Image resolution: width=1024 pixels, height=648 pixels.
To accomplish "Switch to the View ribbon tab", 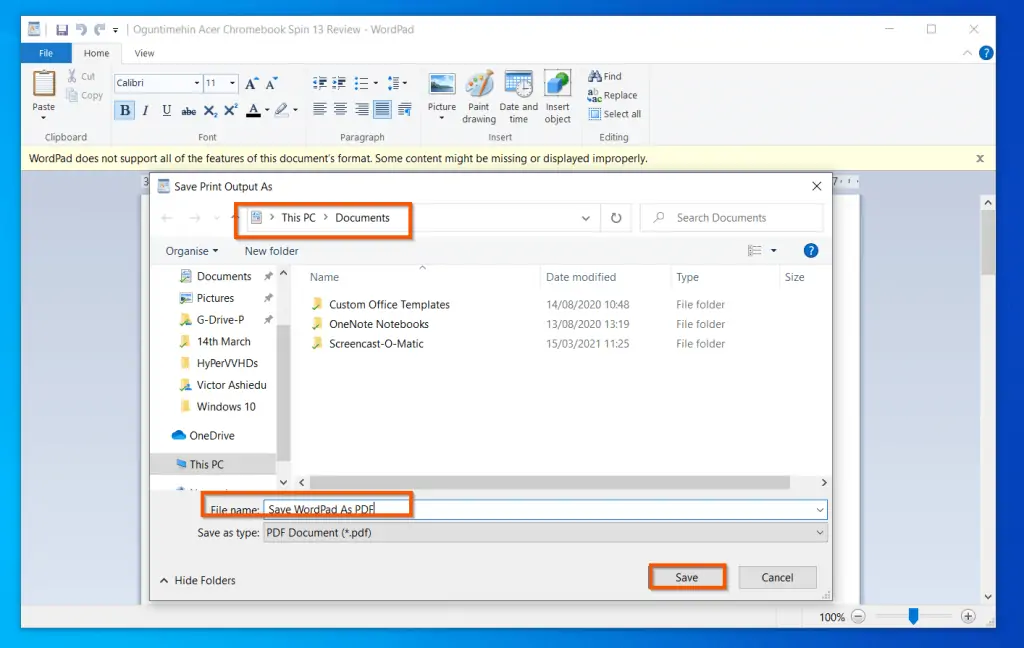I will [144, 53].
